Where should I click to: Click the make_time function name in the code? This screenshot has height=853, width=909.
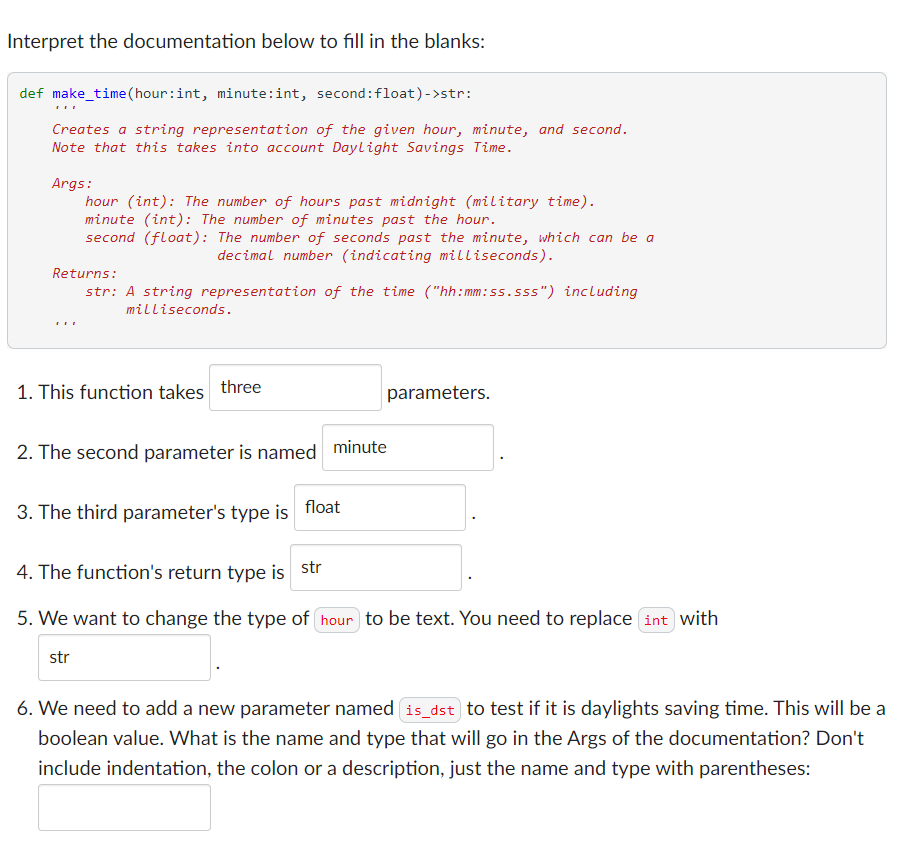[x=90, y=92]
